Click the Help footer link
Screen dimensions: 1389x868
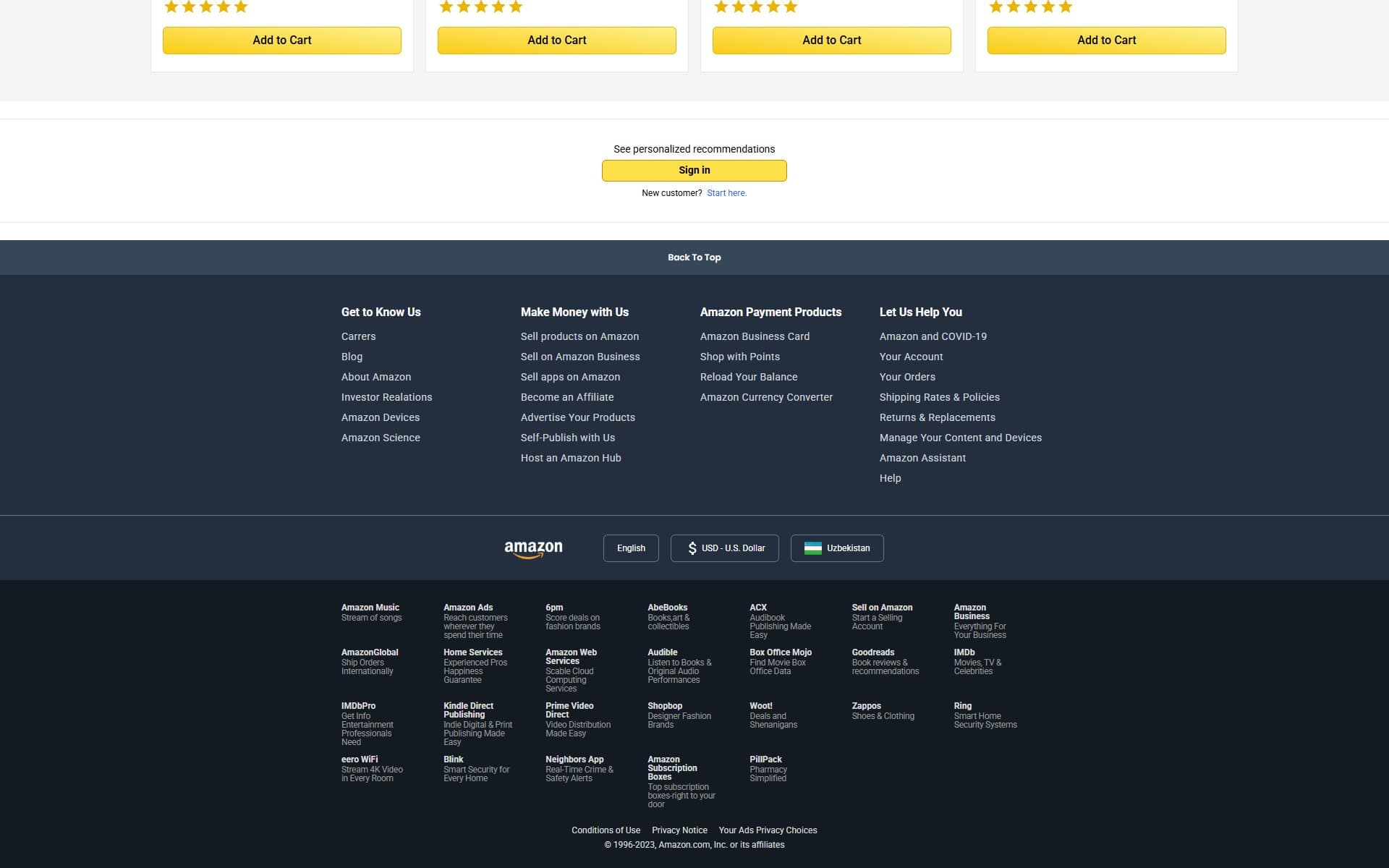(890, 478)
